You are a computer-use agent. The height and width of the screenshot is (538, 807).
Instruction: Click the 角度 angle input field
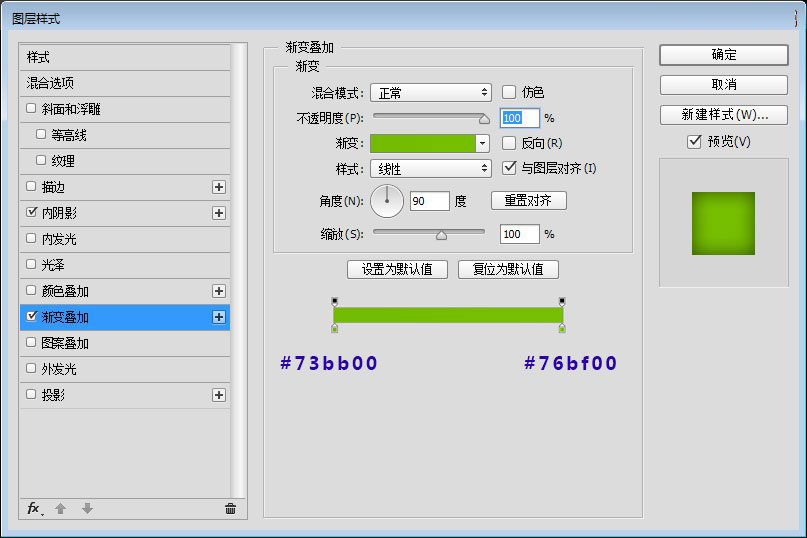click(x=429, y=201)
